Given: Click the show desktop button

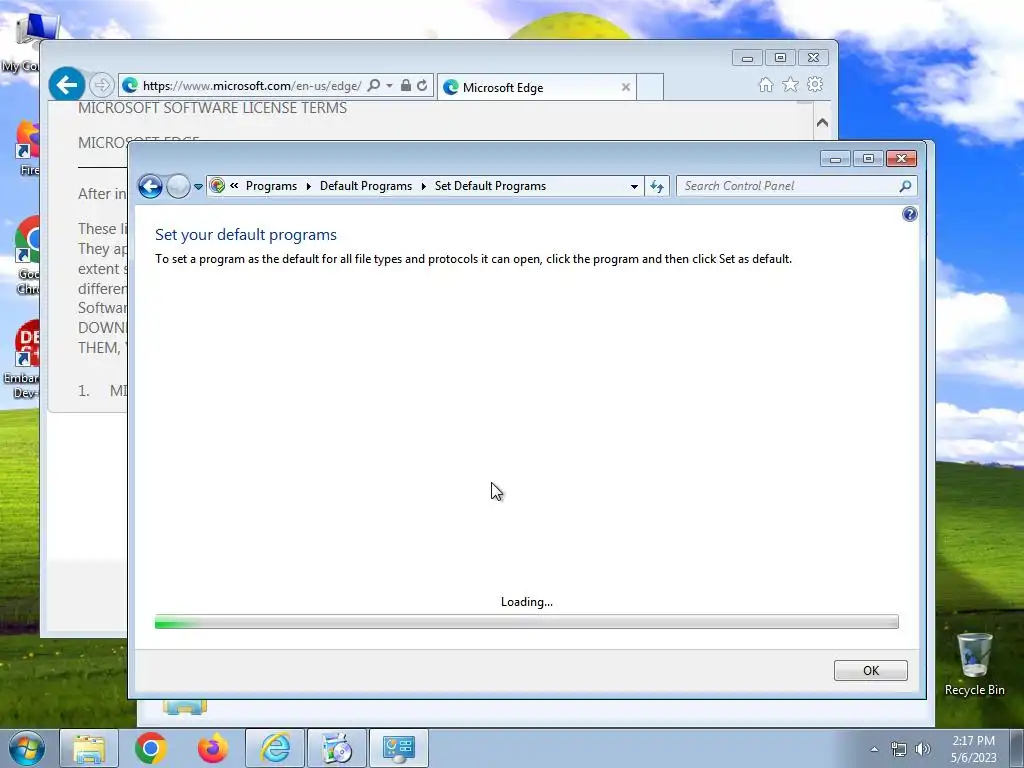Looking at the screenshot, I should tap(1017, 748).
